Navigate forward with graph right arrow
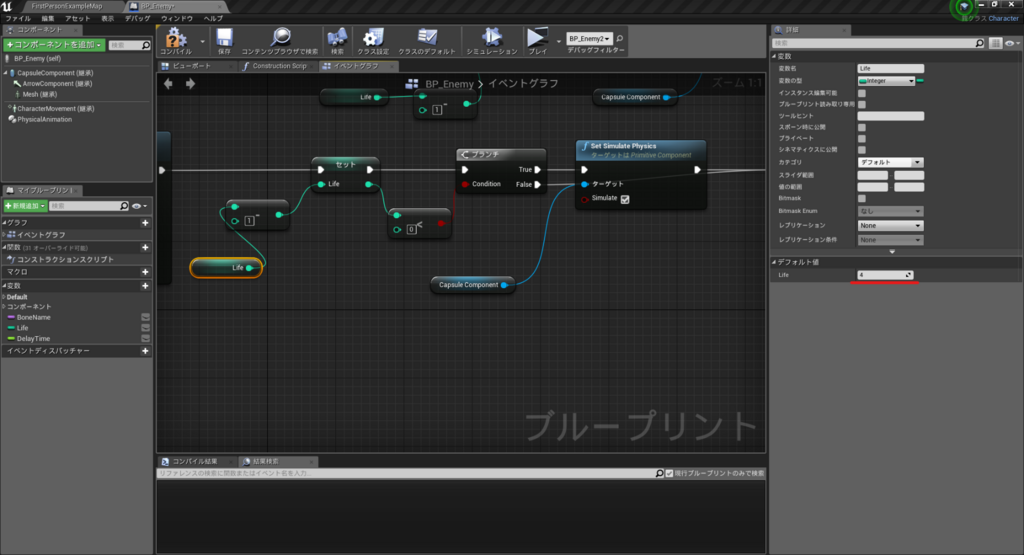Screen dimensions: 1024x555 190,84
